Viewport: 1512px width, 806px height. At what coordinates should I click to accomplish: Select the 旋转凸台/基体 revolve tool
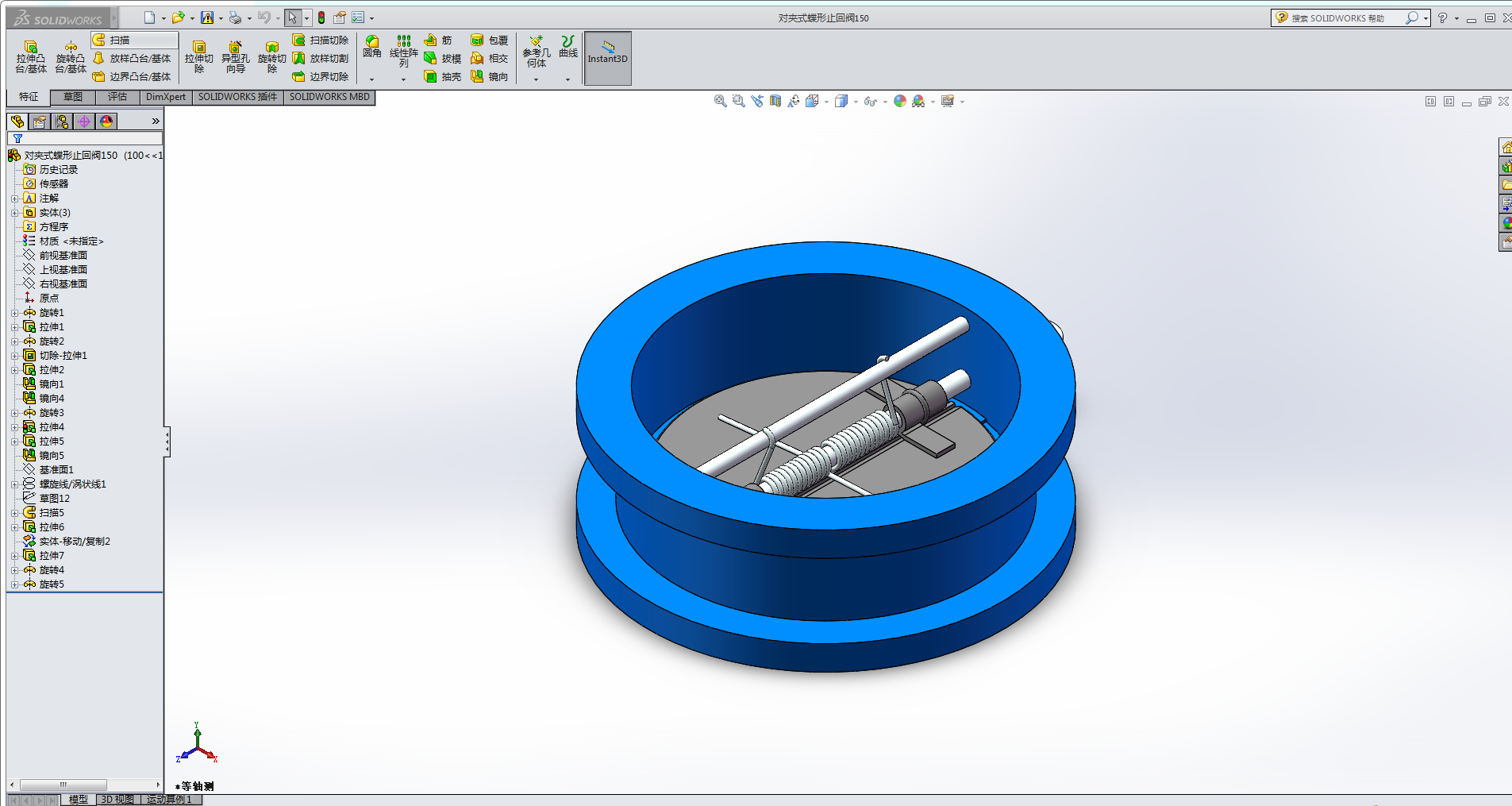[71, 57]
